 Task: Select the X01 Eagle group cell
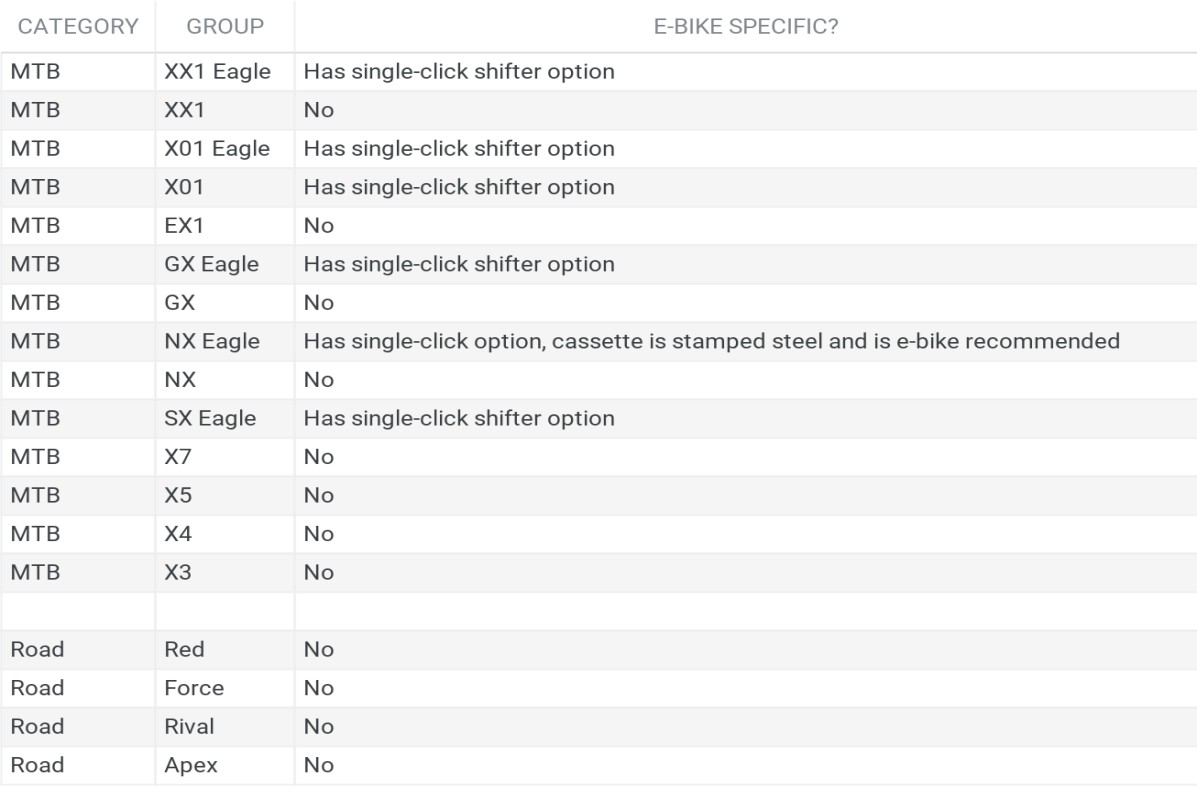tap(225, 149)
